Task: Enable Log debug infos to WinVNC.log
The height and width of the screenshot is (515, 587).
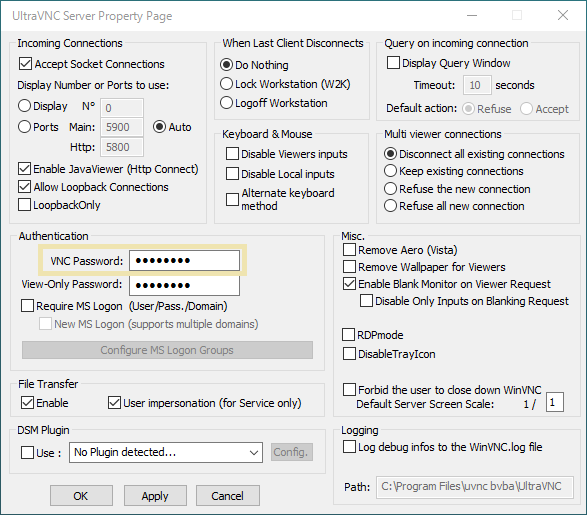Action: tap(349, 447)
